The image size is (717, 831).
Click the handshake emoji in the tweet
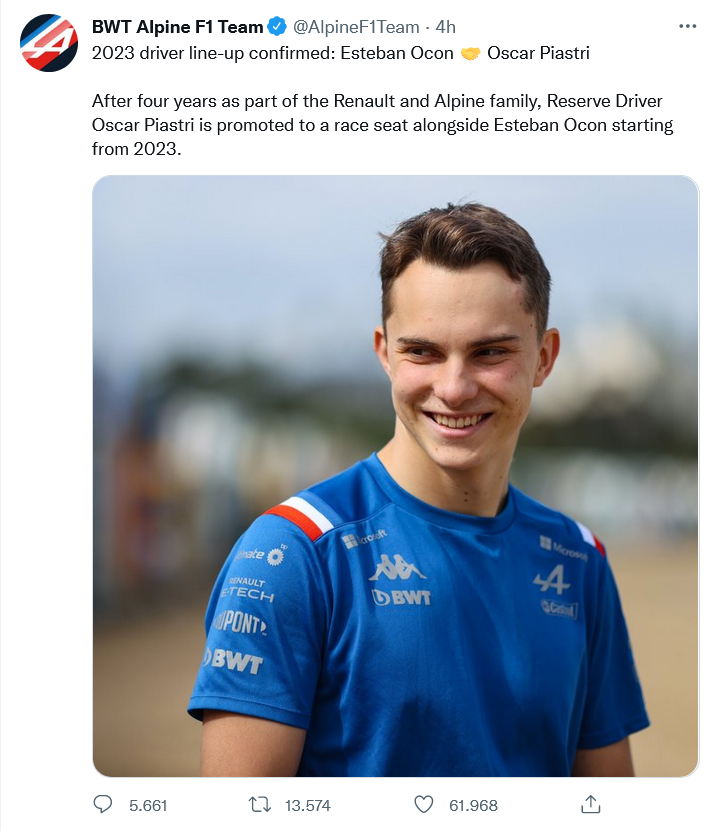[x=470, y=53]
